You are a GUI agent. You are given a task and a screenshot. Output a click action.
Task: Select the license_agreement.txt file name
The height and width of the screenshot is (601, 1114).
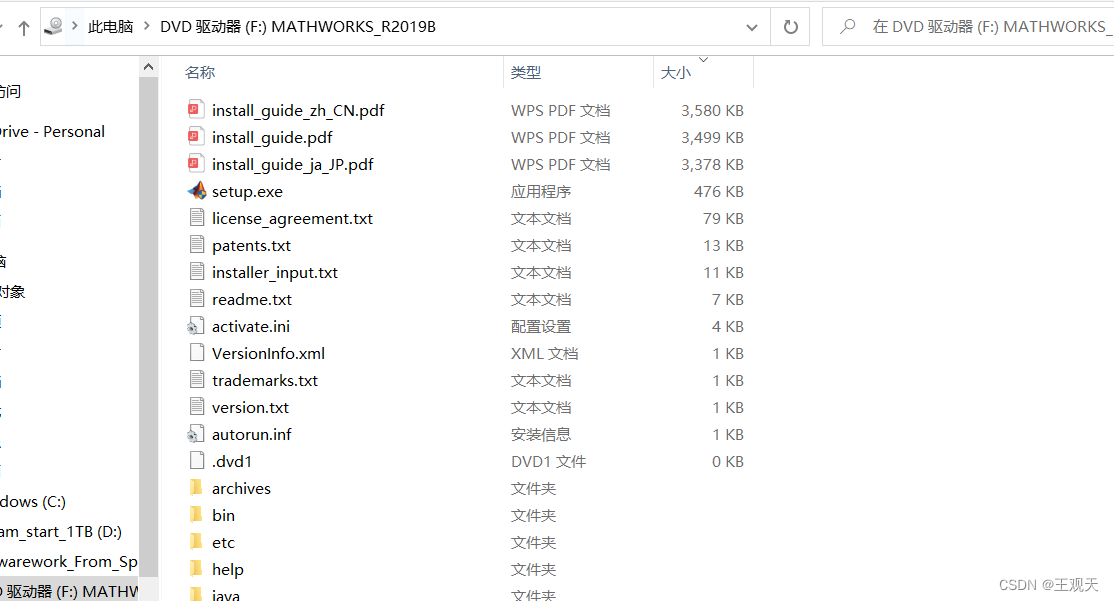(292, 219)
